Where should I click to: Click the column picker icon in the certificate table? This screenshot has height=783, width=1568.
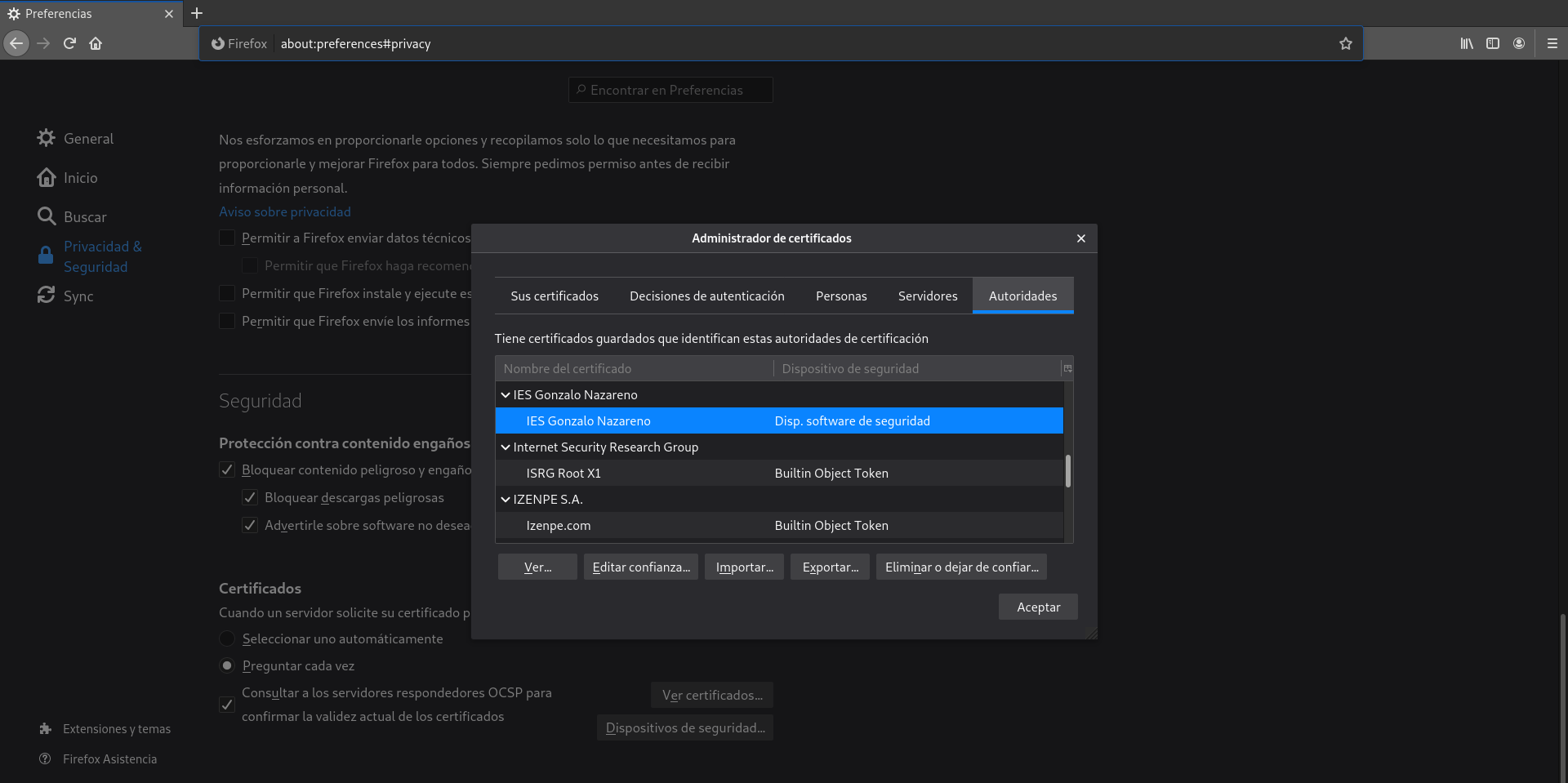pos(1067,368)
